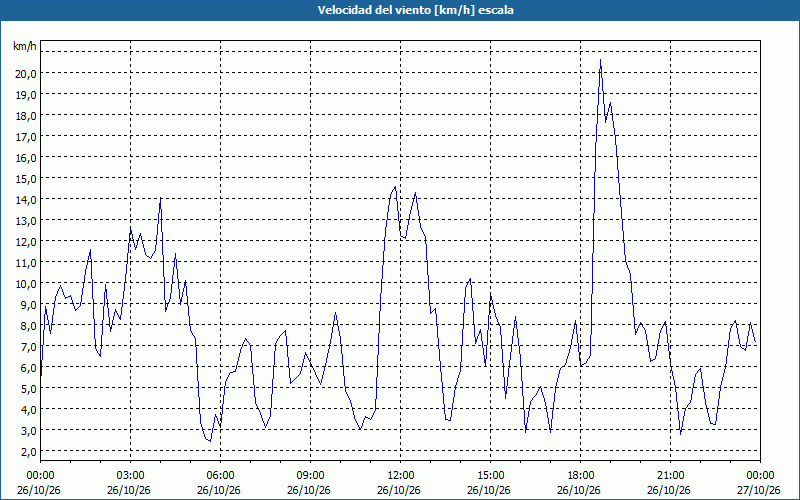
Task: Click the '26/10/26' date under 06:00
Action: tap(219, 490)
